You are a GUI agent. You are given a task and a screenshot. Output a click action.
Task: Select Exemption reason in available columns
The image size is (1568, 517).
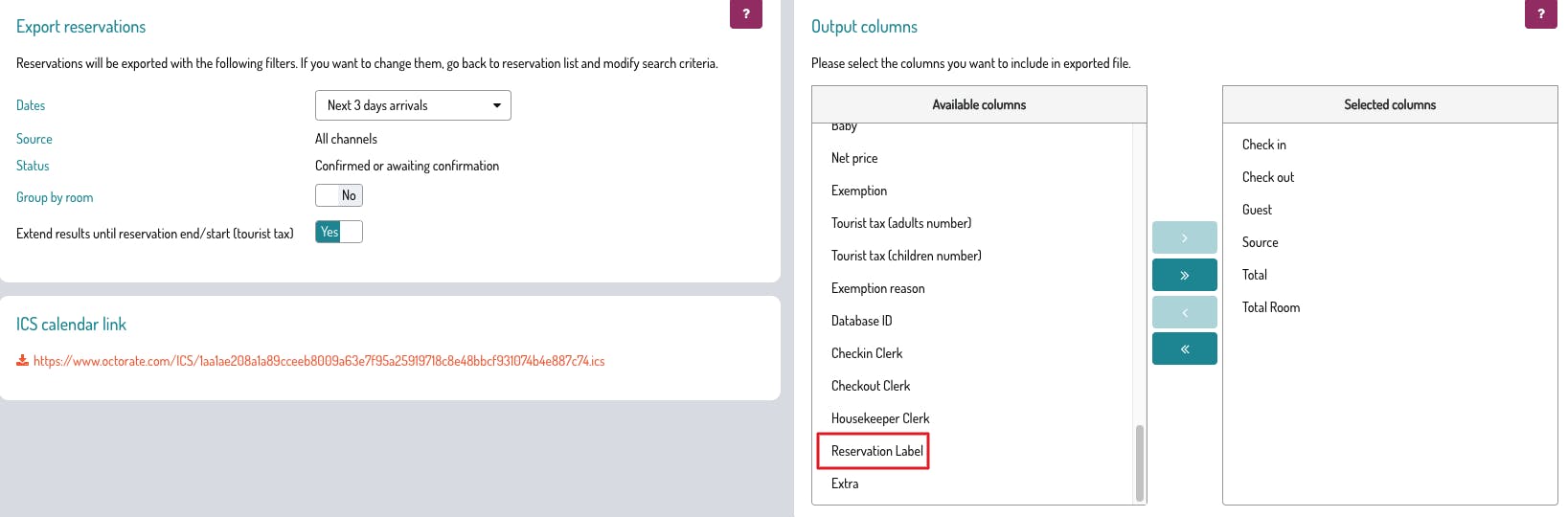click(877, 288)
